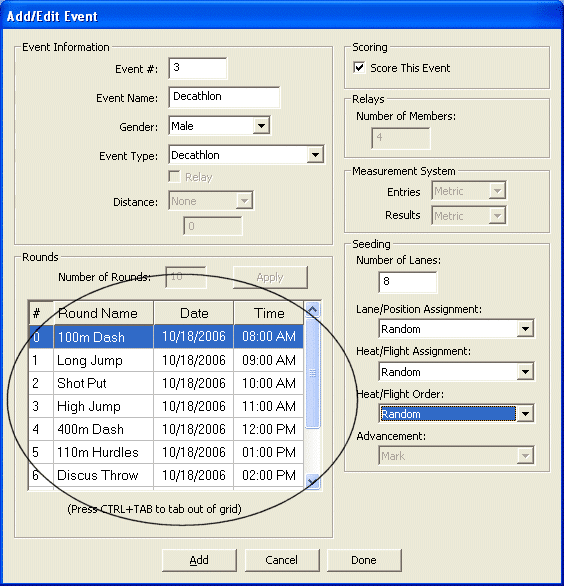Select the Long Jump round row
Screen dimensions: 564x586
tap(166, 360)
